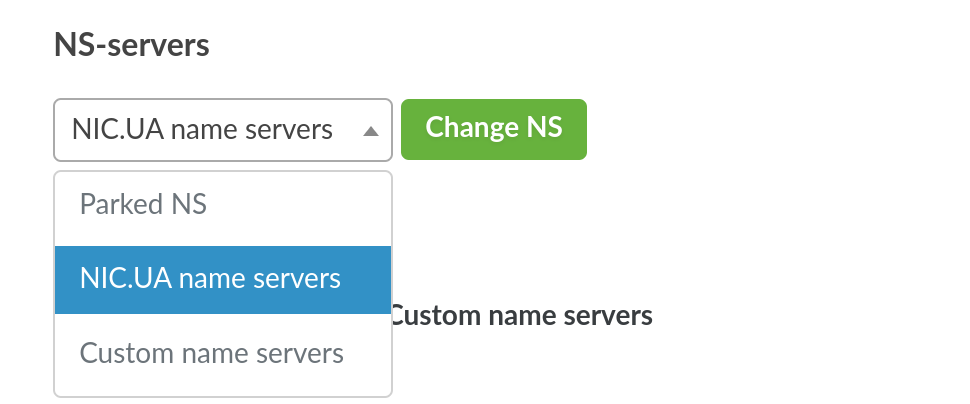Image resolution: width=970 pixels, height=404 pixels.
Task: Toggle the name server combo box
Action: click(x=222, y=130)
